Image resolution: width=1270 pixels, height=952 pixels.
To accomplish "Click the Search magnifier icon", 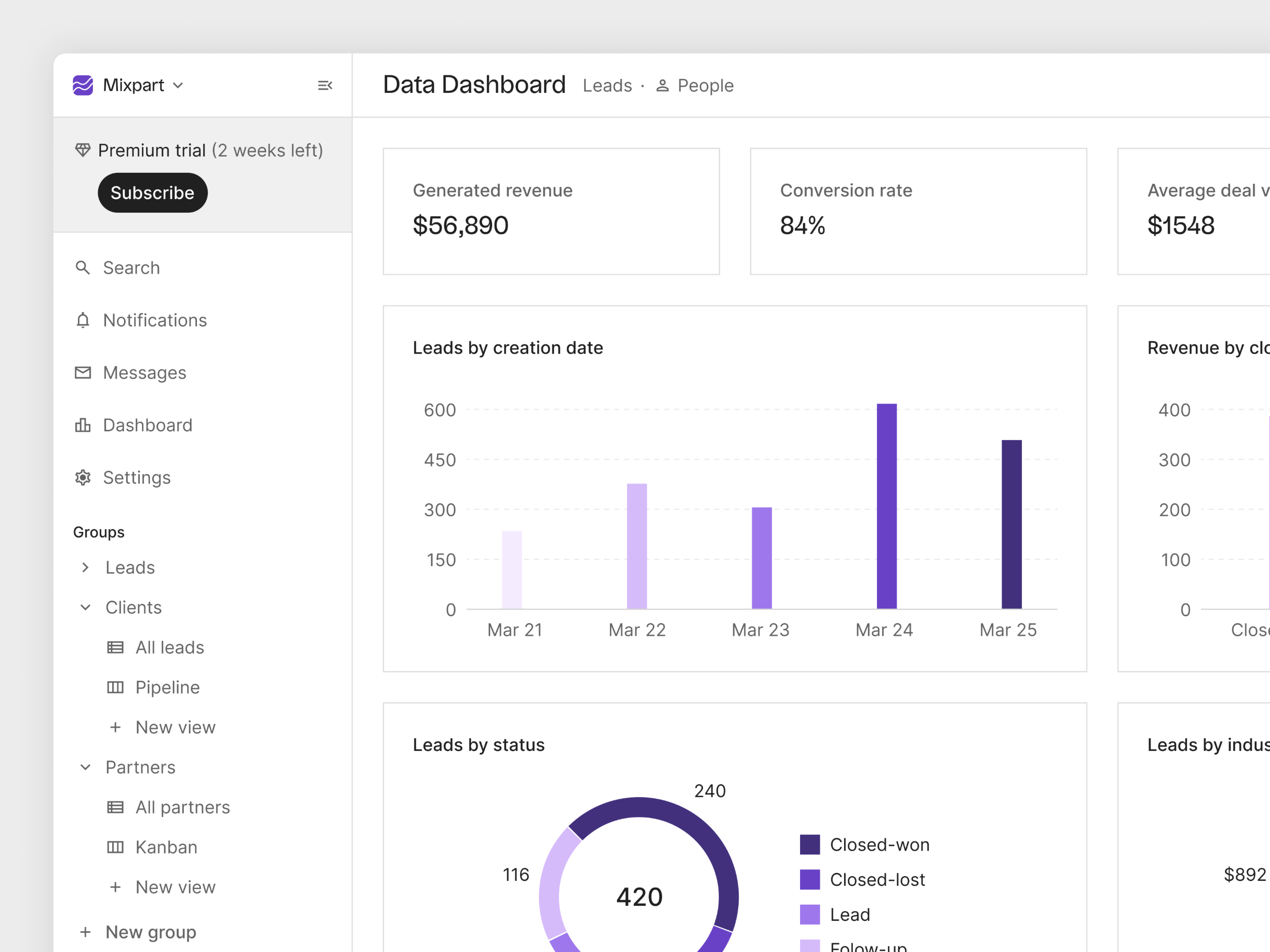I will click(x=83, y=267).
